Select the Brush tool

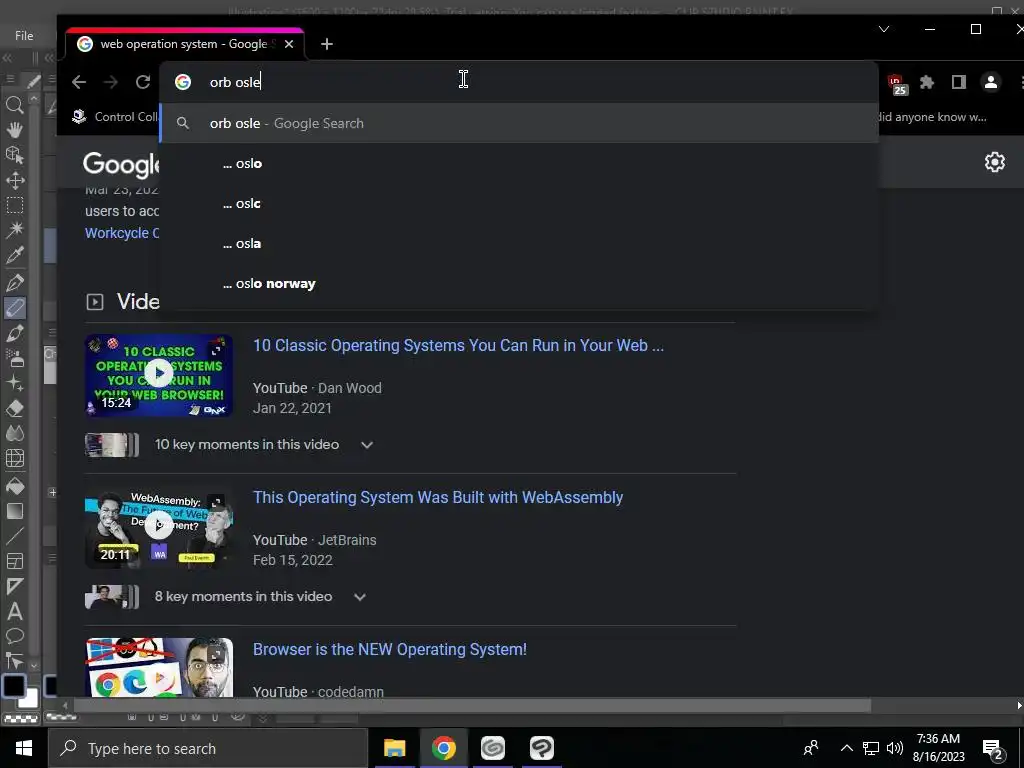coord(14,333)
